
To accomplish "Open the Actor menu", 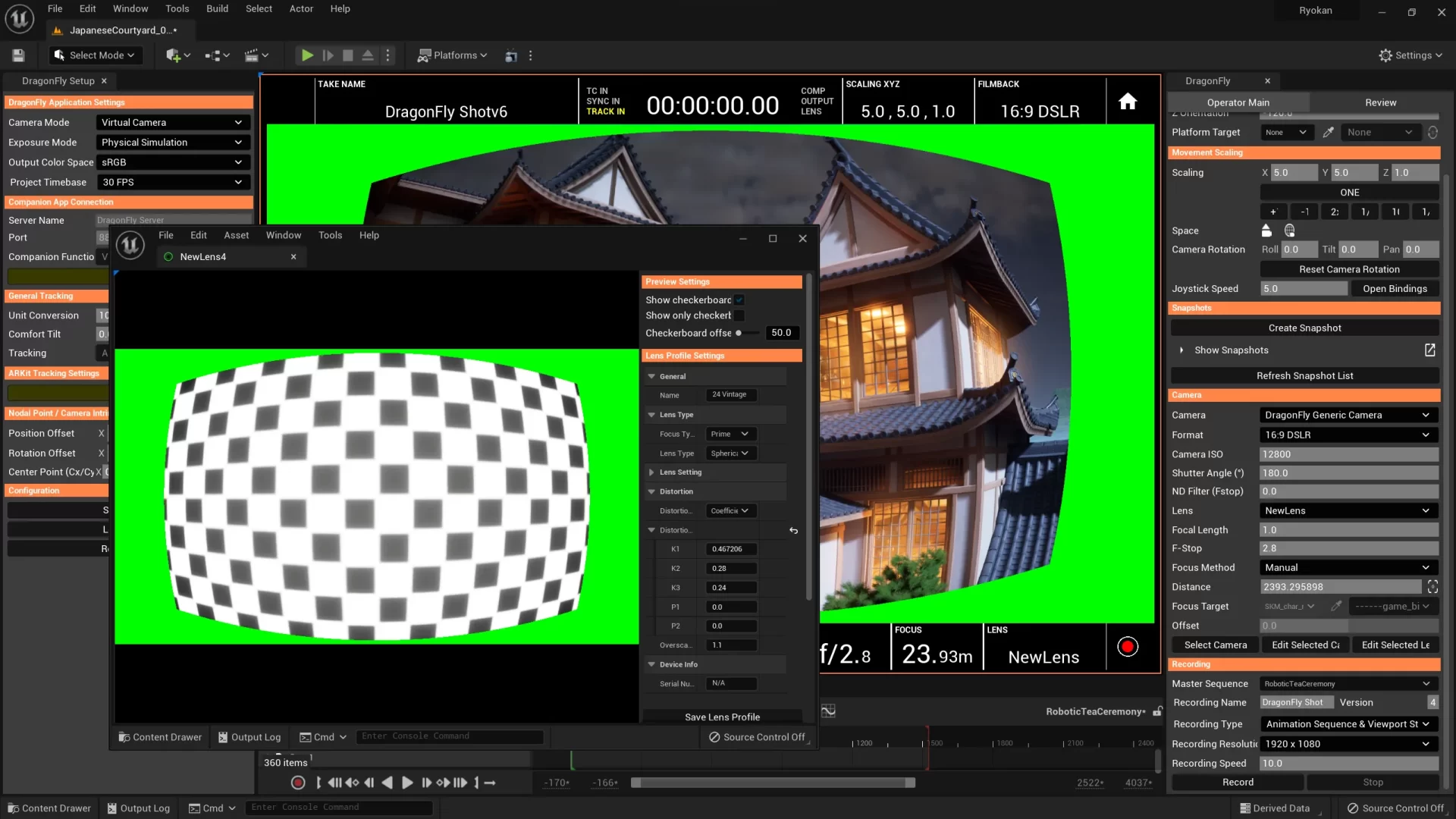I will (301, 8).
